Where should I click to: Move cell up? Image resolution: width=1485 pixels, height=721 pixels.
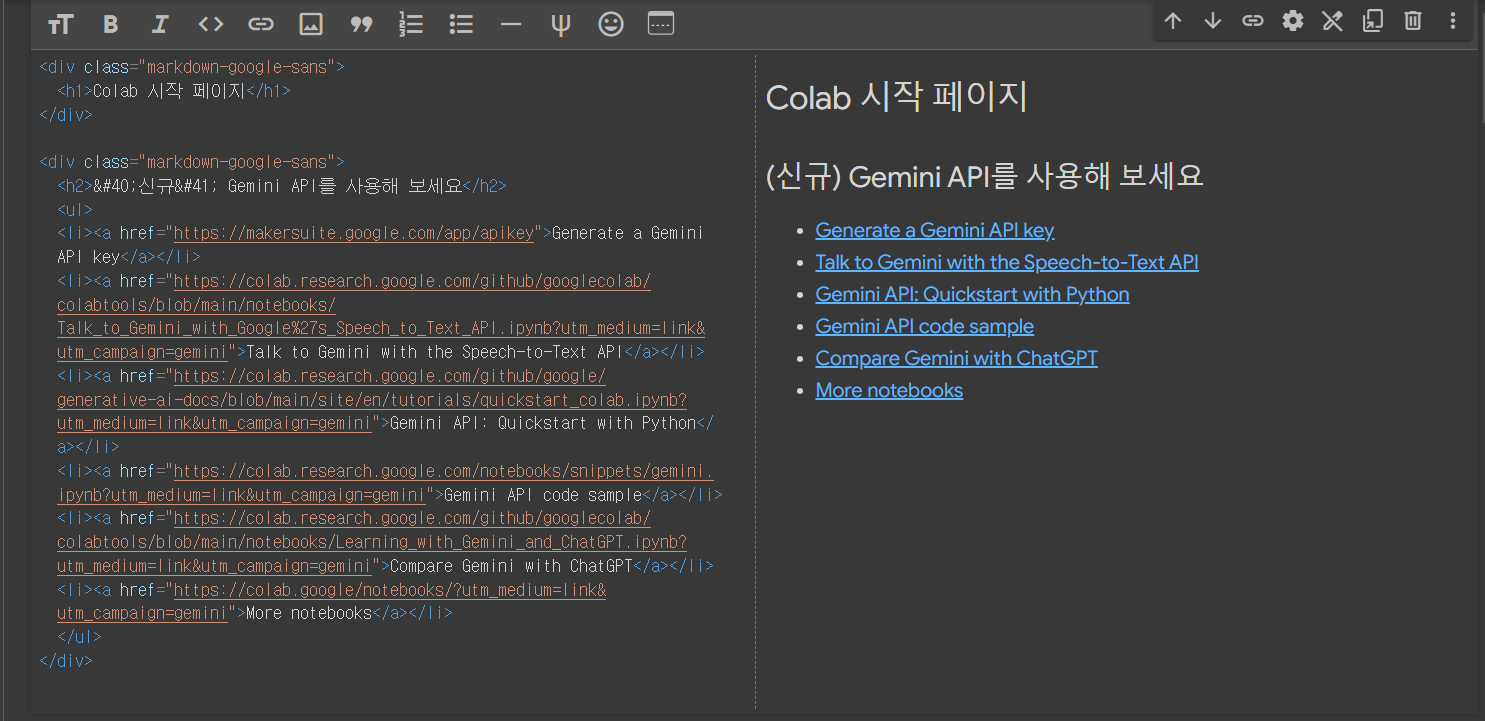pos(1173,21)
